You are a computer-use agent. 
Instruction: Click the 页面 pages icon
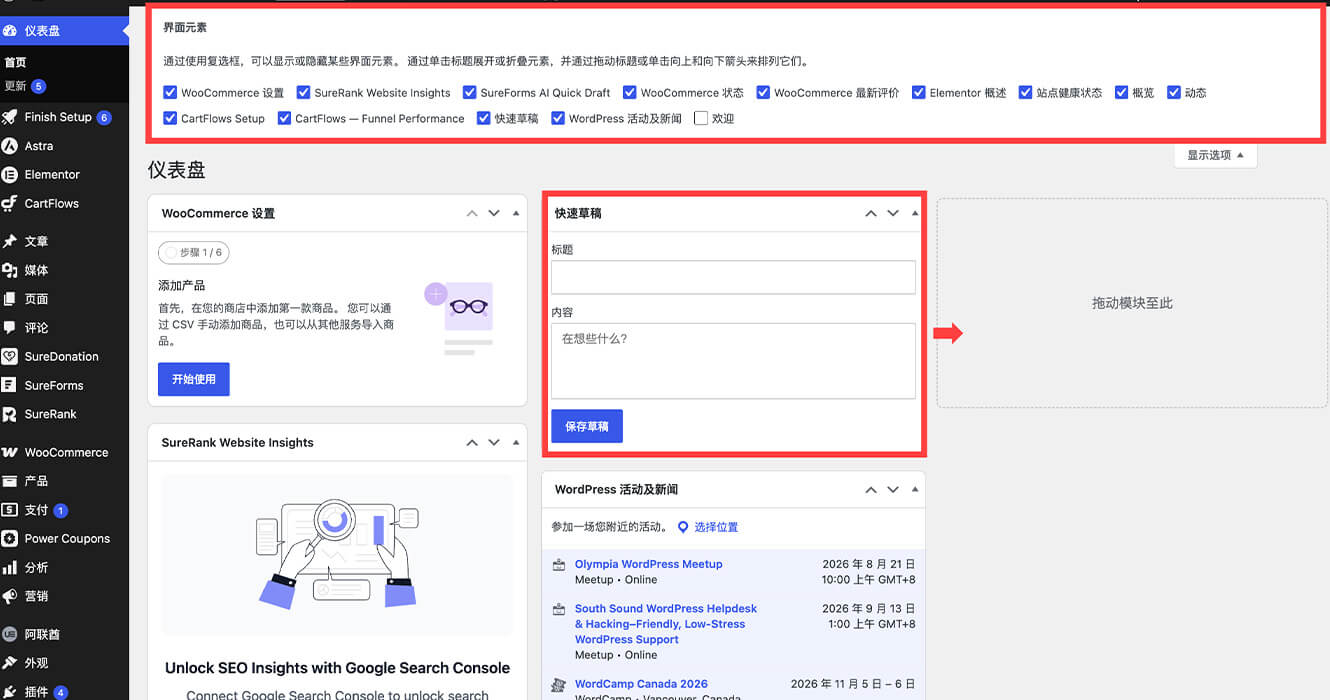[x=10, y=299]
